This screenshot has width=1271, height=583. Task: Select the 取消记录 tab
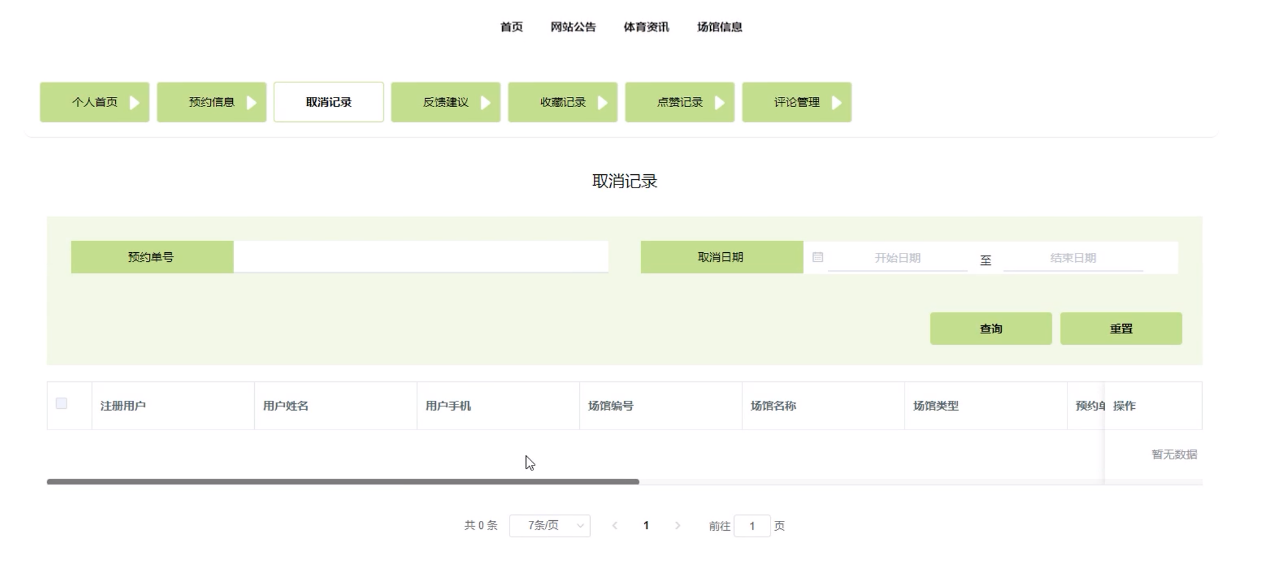tap(329, 102)
